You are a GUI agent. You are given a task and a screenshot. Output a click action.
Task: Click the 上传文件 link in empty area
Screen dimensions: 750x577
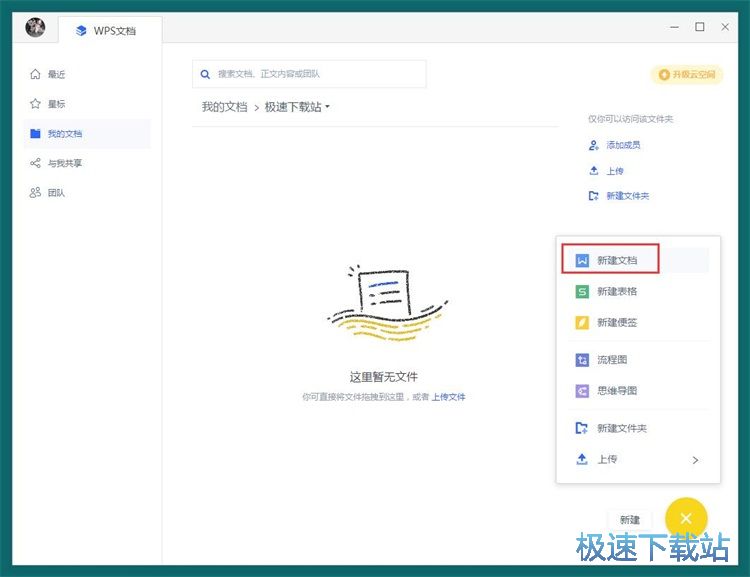[448, 397]
